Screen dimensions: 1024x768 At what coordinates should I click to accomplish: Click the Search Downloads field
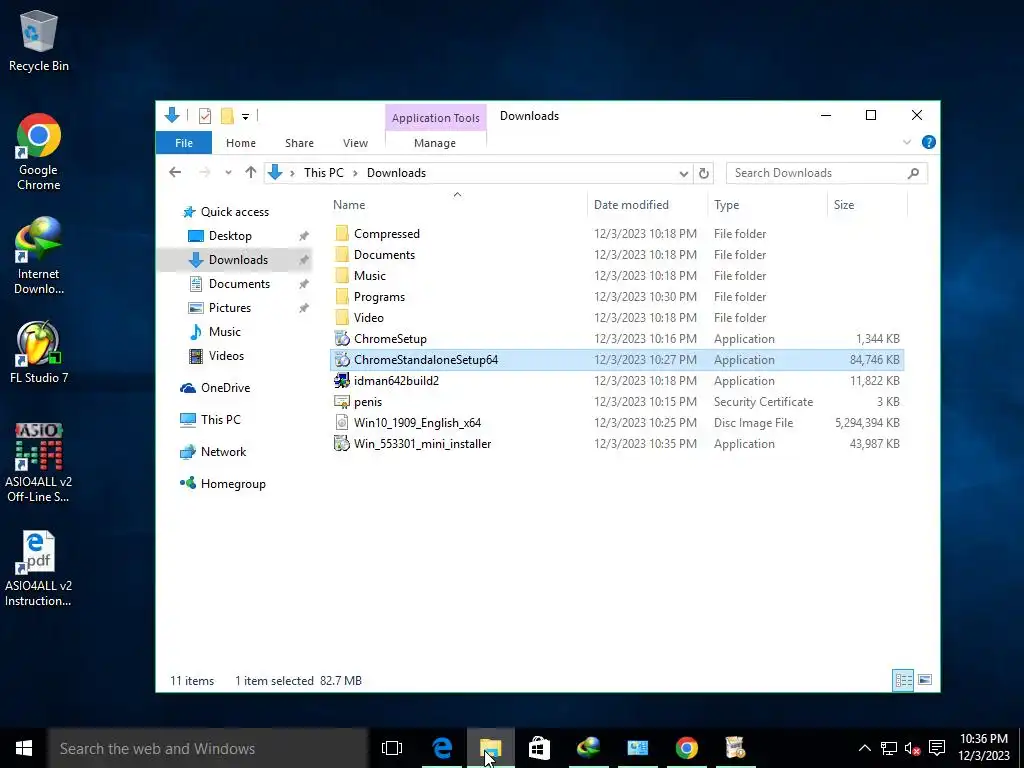827,173
